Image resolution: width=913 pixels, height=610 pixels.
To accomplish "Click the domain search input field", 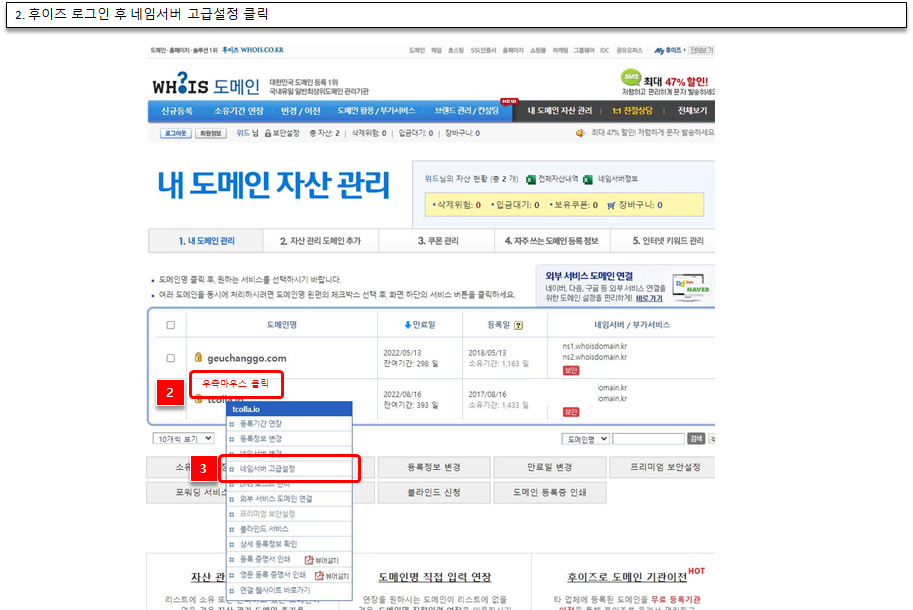I will point(648,439).
